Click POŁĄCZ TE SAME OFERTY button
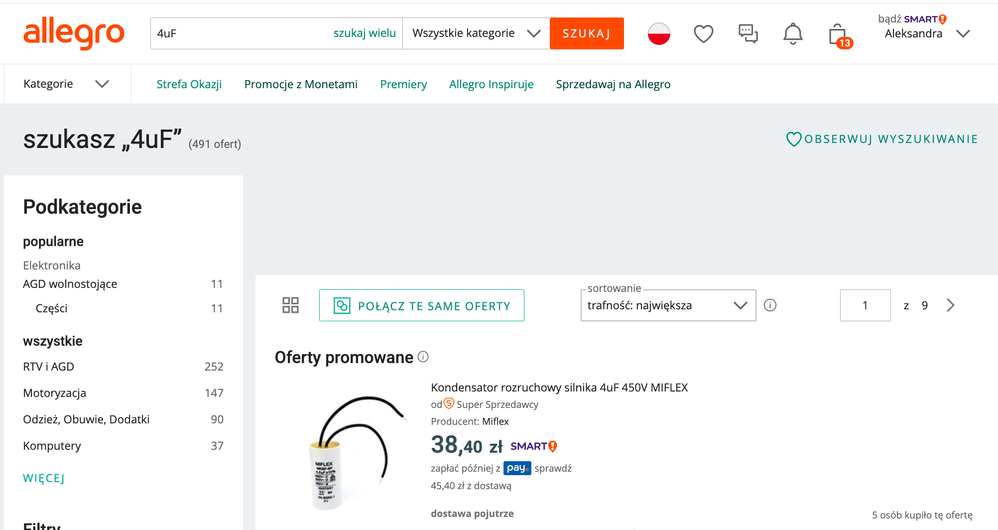The width and height of the screenshot is (998, 530). [x=421, y=305]
